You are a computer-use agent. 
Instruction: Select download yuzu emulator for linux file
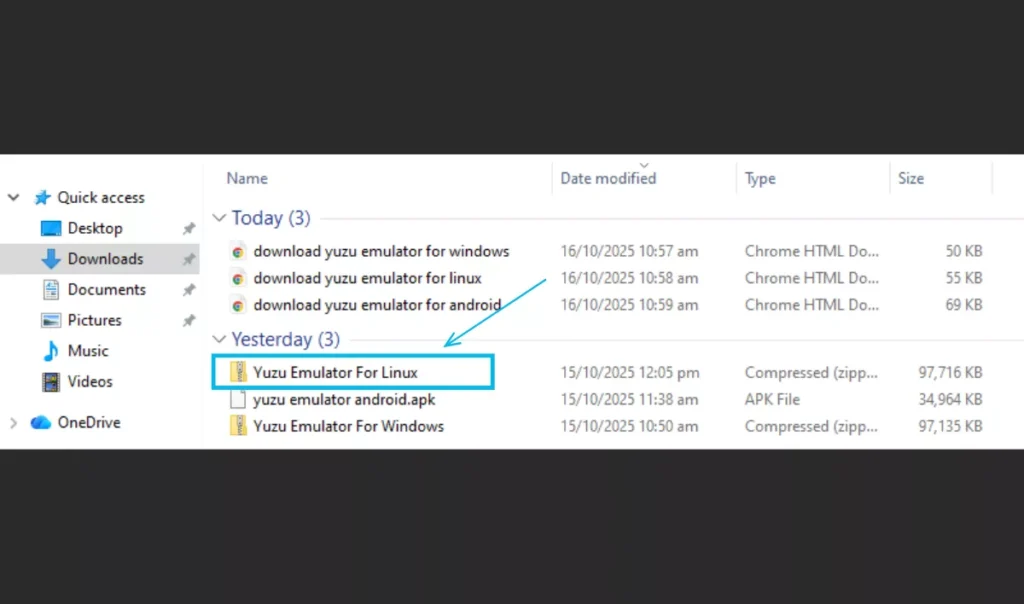pos(367,278)
